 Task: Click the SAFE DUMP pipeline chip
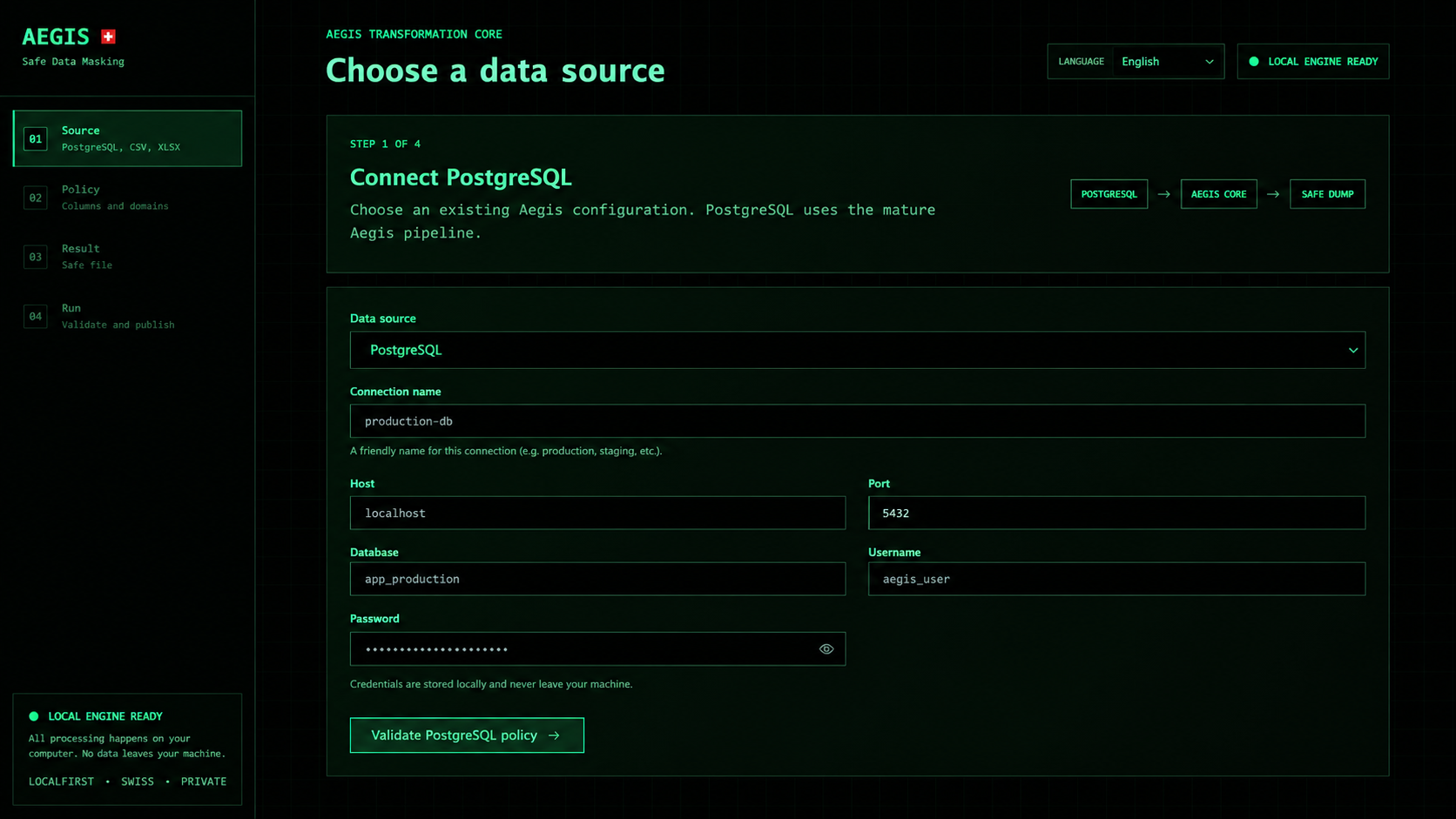click(x=1327, y=194)
